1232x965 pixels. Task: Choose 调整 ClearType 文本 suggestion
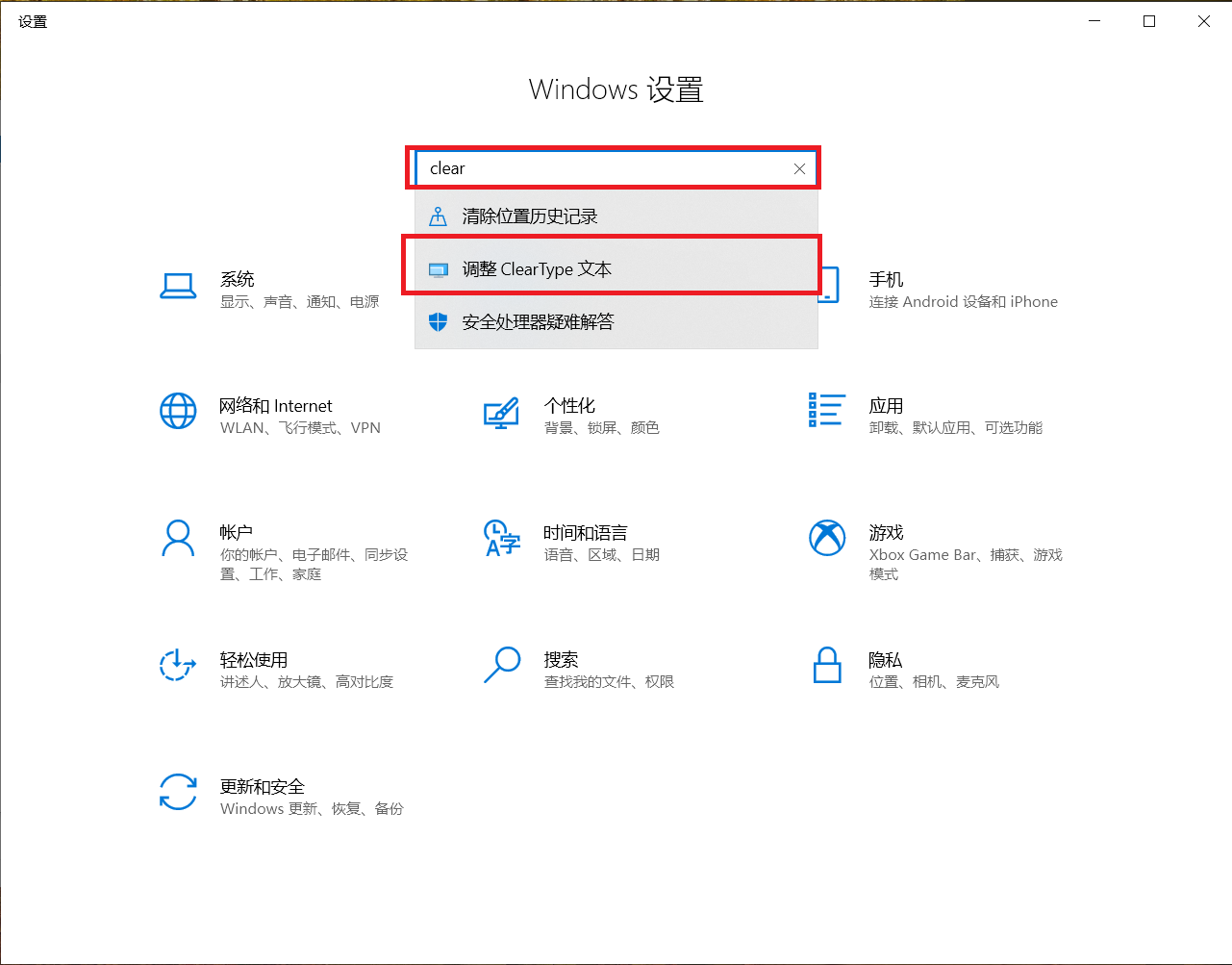[616, 269]
